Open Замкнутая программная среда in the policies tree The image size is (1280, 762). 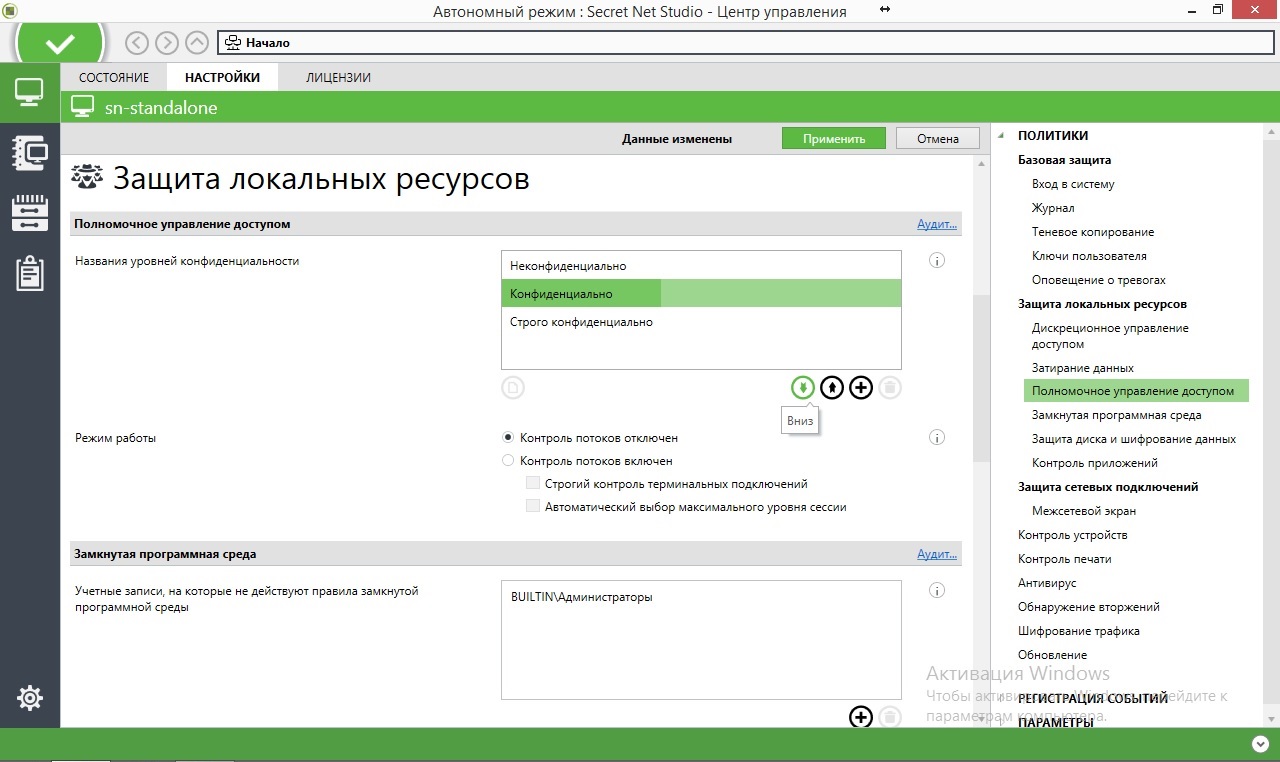[1117, 415]
